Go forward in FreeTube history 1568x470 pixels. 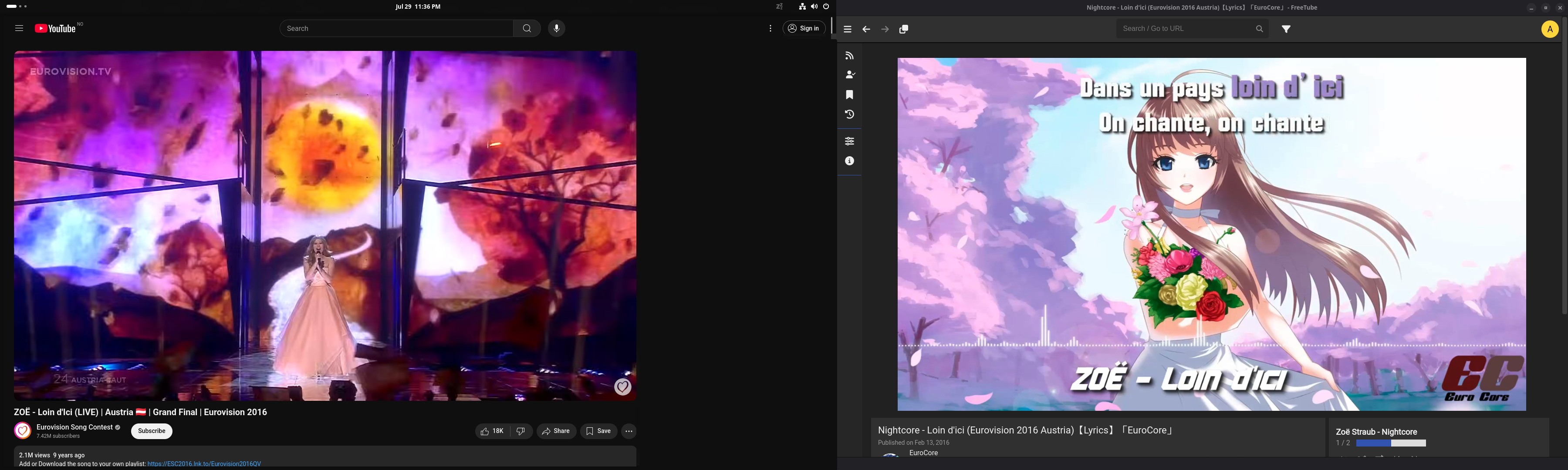[885, 29]
